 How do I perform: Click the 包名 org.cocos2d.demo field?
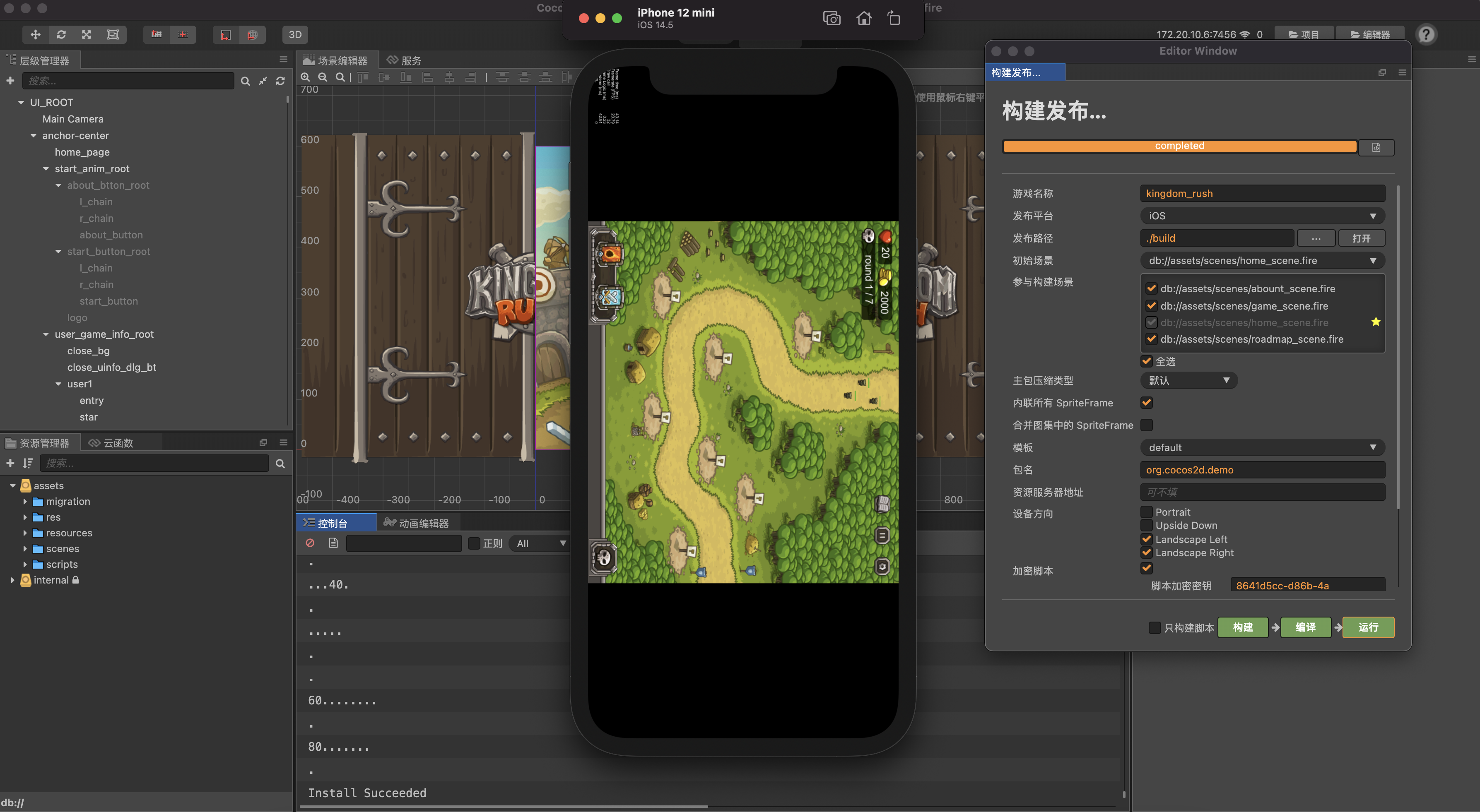[x=1262, y=470]
